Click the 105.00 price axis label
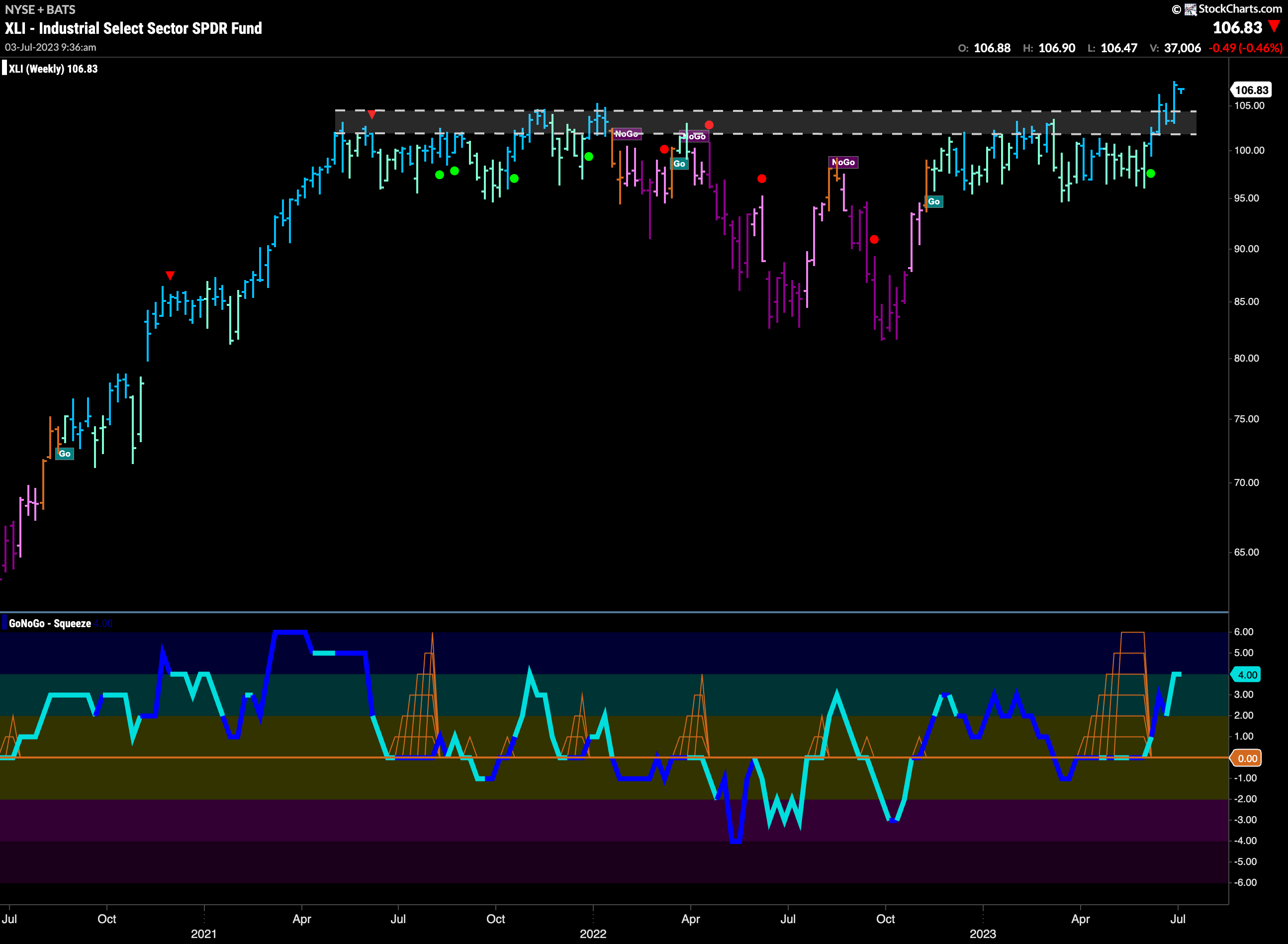This screenshot has width=1288, height=944. [x=1249, y=106]
